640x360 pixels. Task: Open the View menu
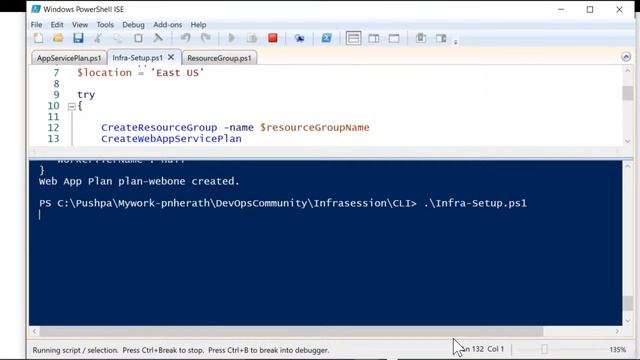(x=80, y=24)
